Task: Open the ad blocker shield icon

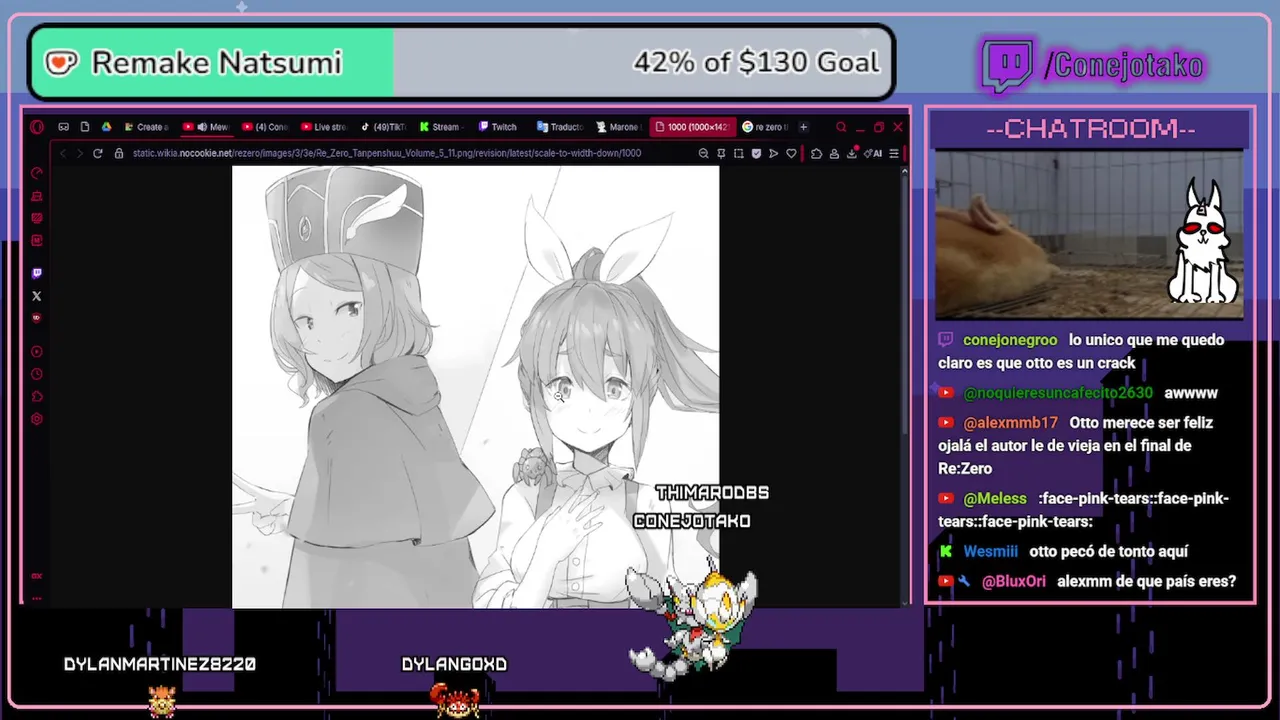Action: 756,153
